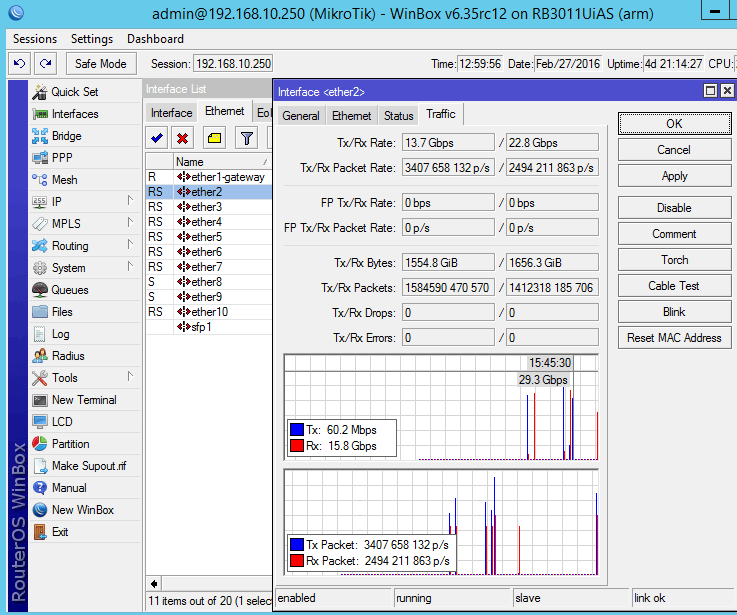Screen dimensions: 737x615
Task: Click the red Rx color swatch
Action: (x=297, y=446)
